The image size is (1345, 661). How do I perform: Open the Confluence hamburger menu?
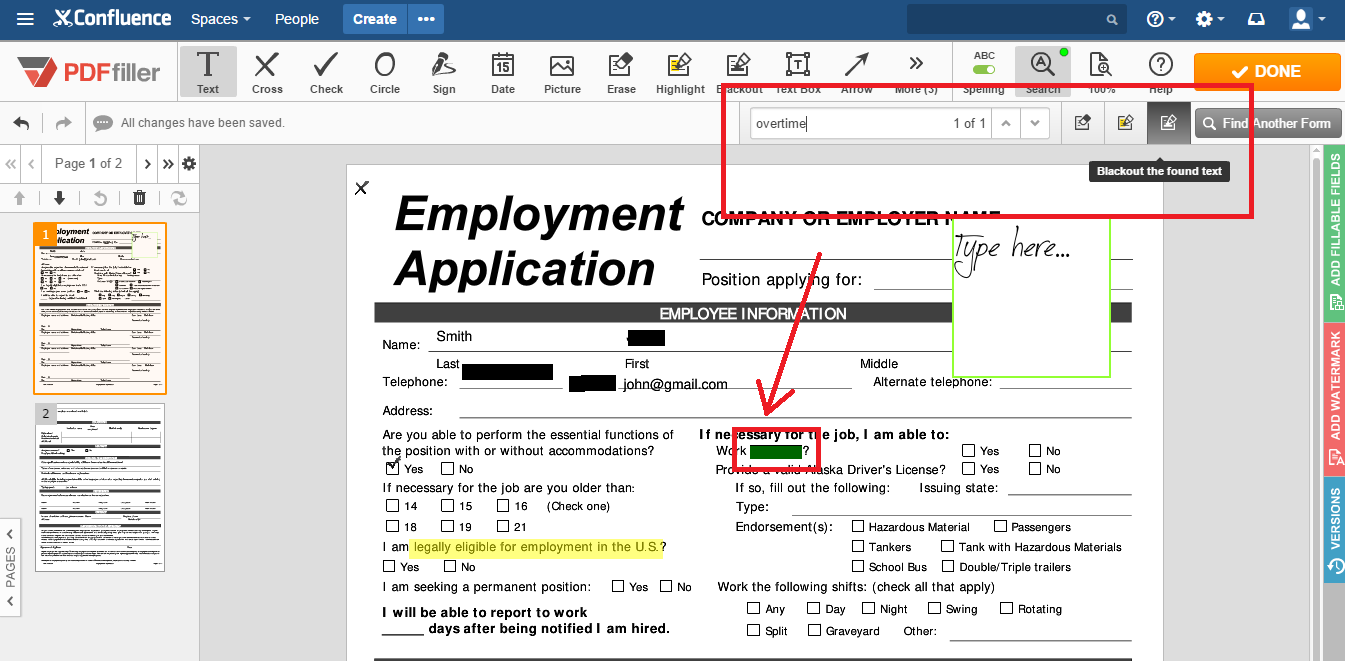click(25, 19)
